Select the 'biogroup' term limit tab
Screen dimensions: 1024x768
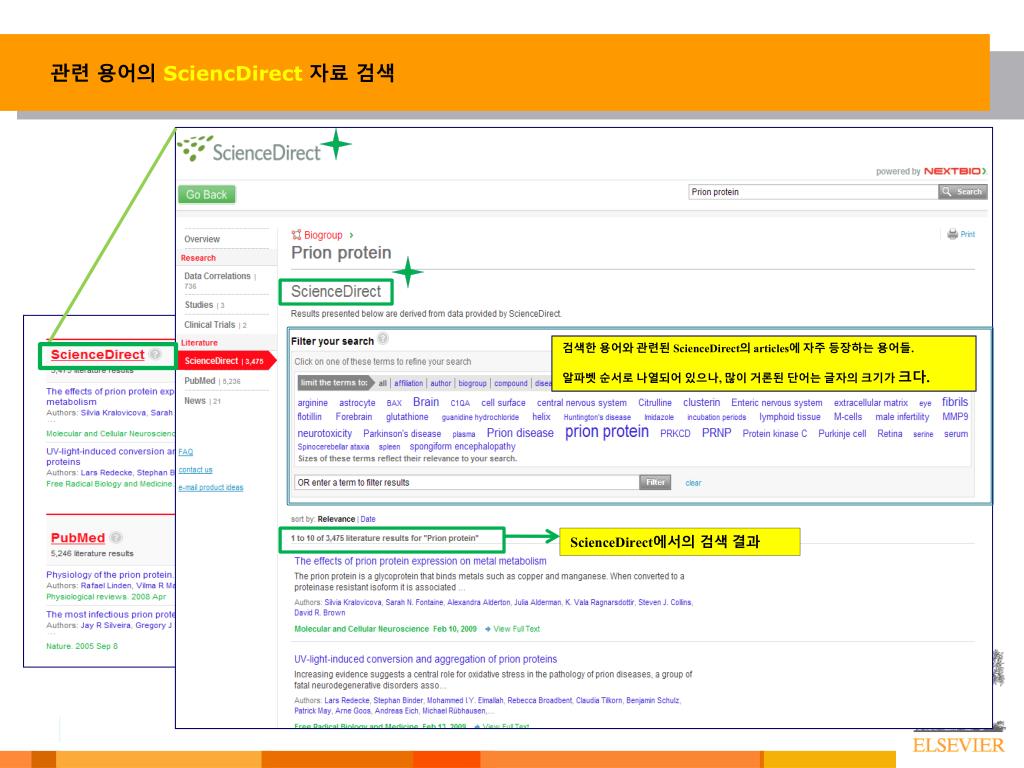pos(472,383)
